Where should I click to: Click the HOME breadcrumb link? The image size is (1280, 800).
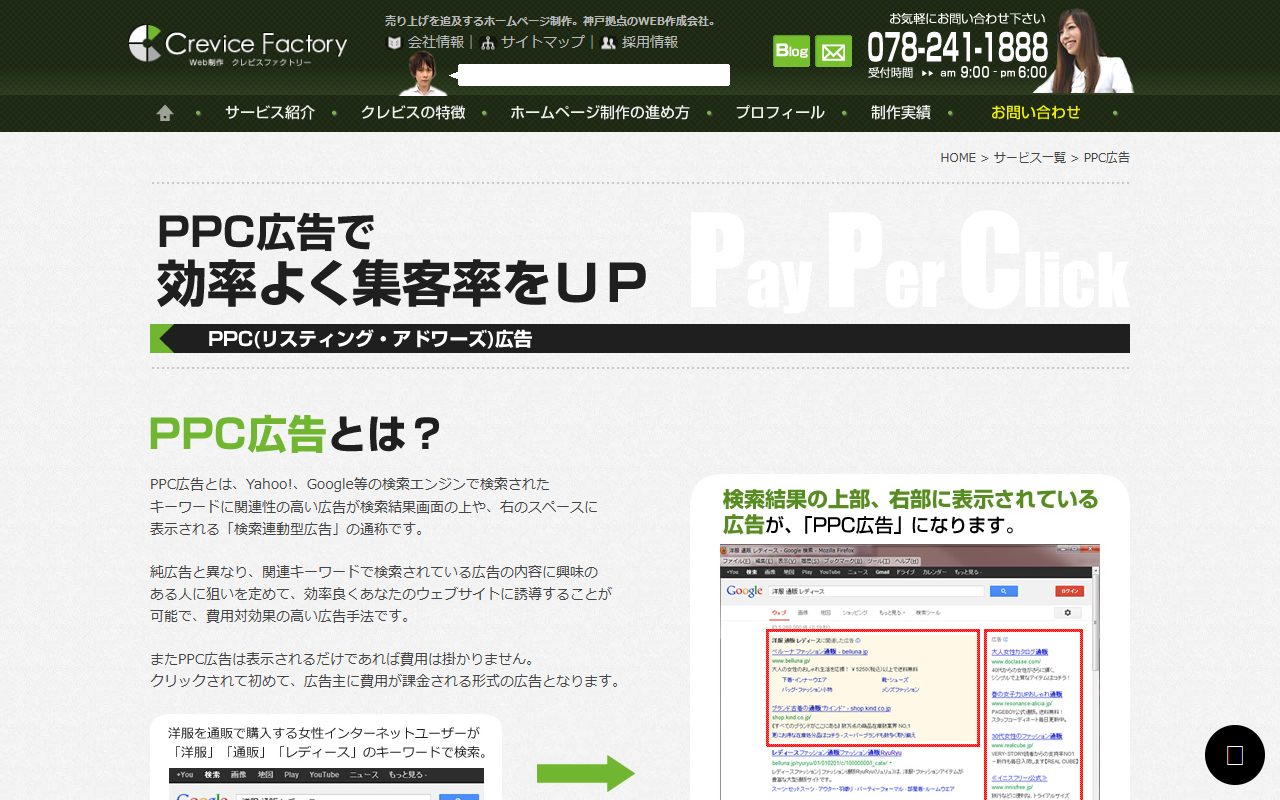(957, 158)
